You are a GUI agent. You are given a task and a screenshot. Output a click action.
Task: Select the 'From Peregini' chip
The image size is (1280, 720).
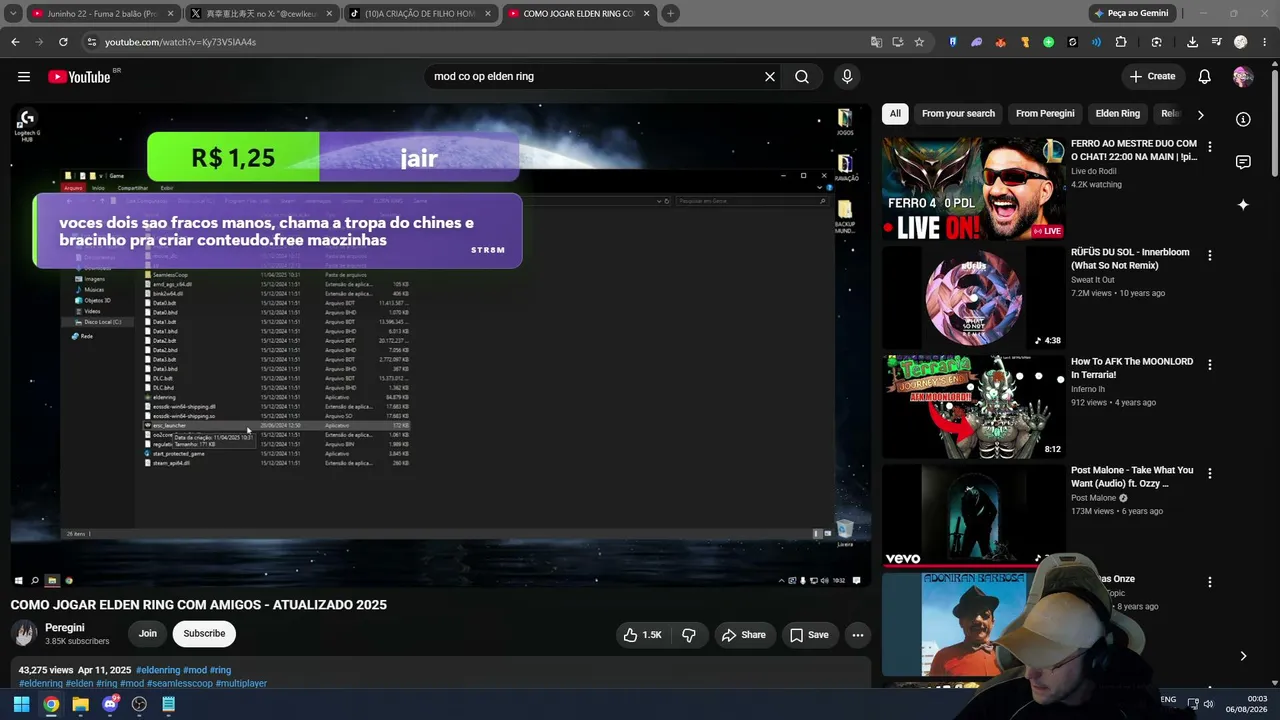coord(1045,114)
